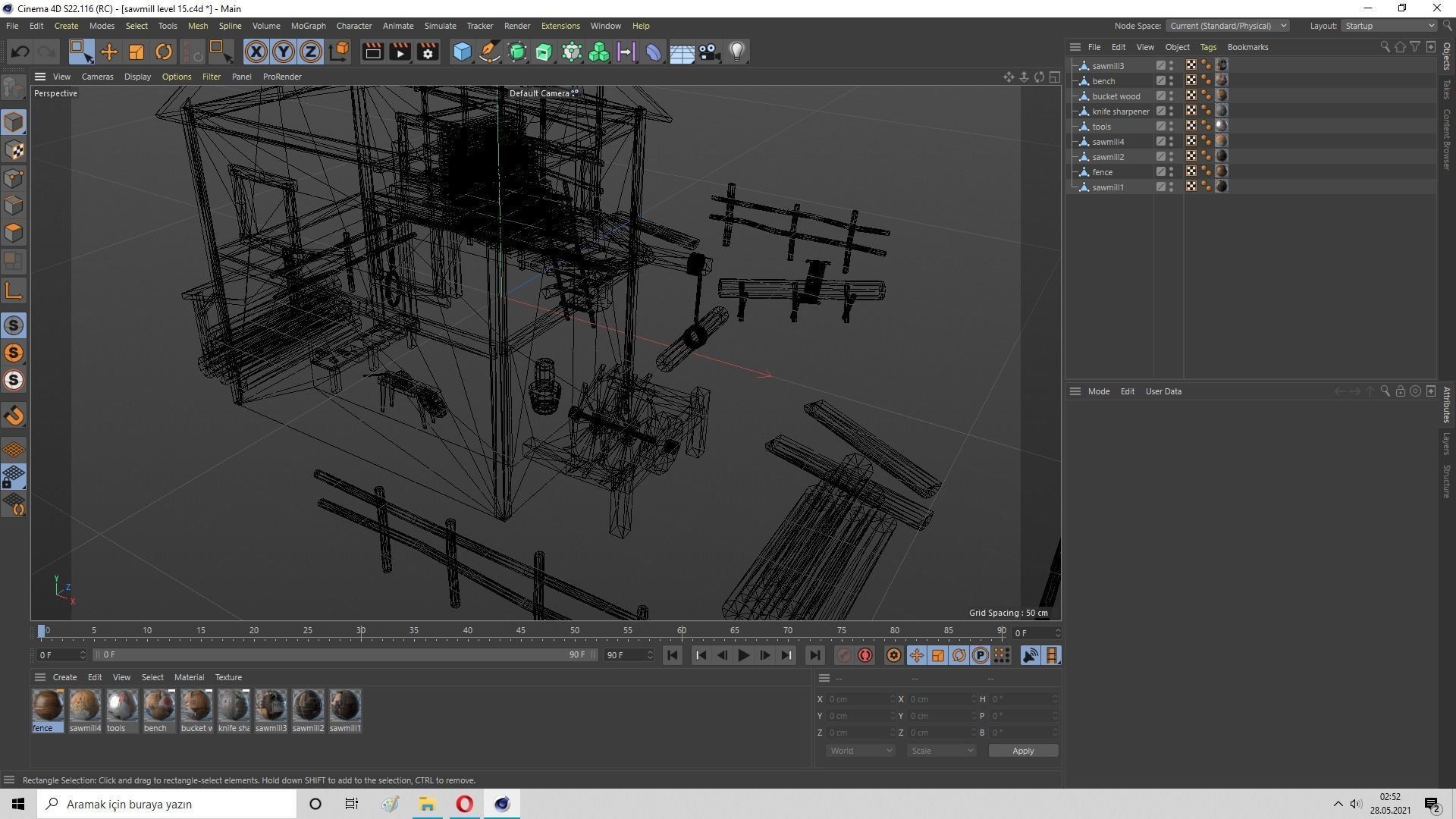
Task: Open Layout Startup dropdown
Action: (x=1389, y=26)
